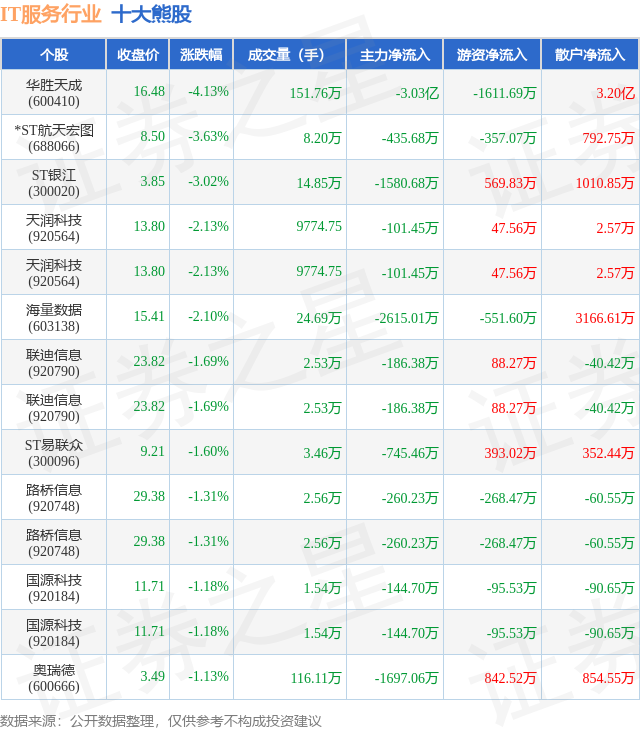The height and width of the screenshot is (730, 640).
Task: Click the IT服务行业 title text
Action: tap(51, 14)
